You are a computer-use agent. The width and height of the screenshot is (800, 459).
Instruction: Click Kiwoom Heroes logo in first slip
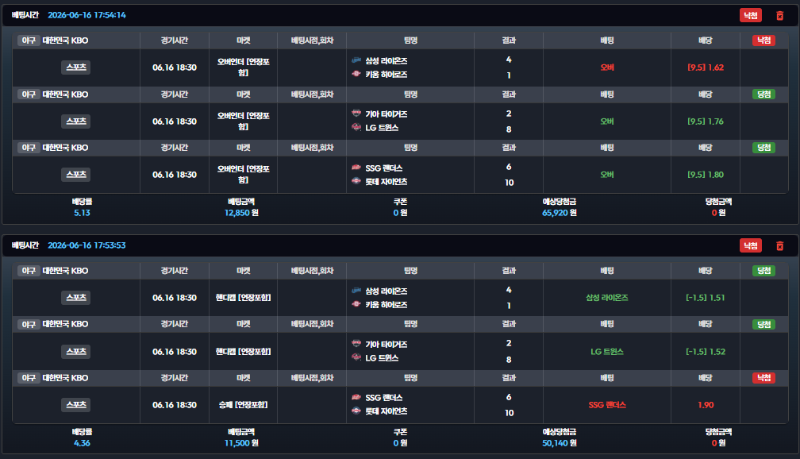click(356, 74)
